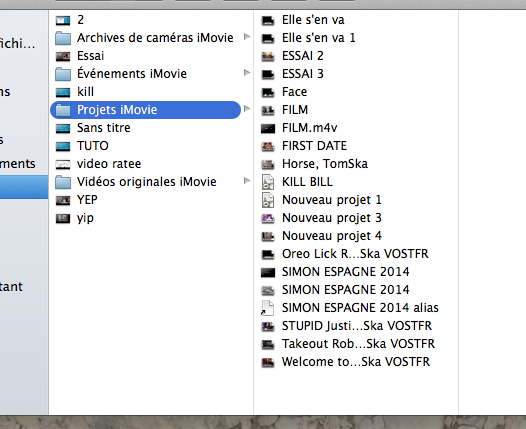Click the sidebar item ending in 'ments'
Image resolution: width=526 pixels, height=429 pixels.
[x=18, y=164]
